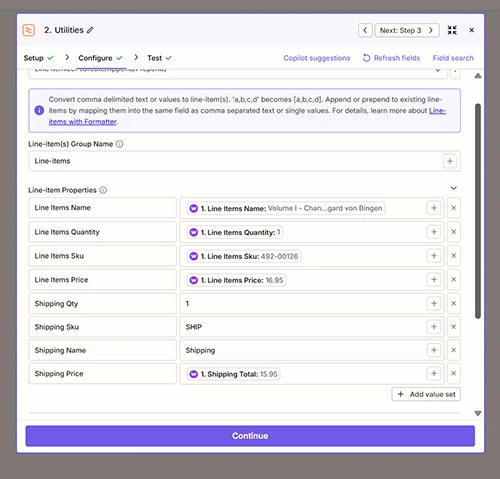Show help for Line-item(s) Group Name
The image size is (500, 479).
tap(119, 144)
